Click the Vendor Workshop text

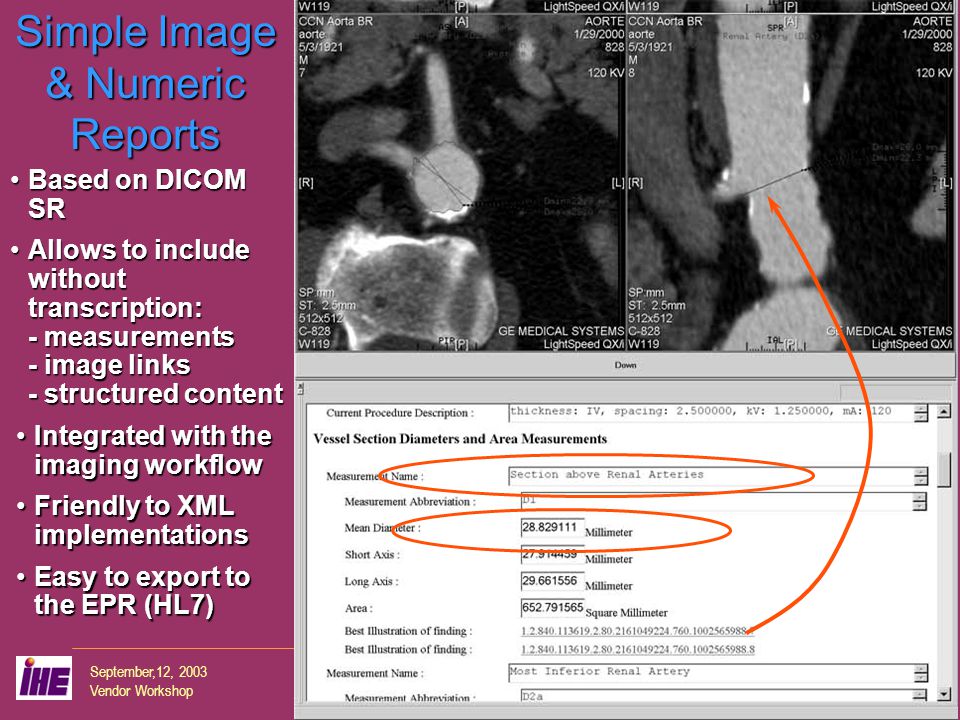[x=141, y=691]
